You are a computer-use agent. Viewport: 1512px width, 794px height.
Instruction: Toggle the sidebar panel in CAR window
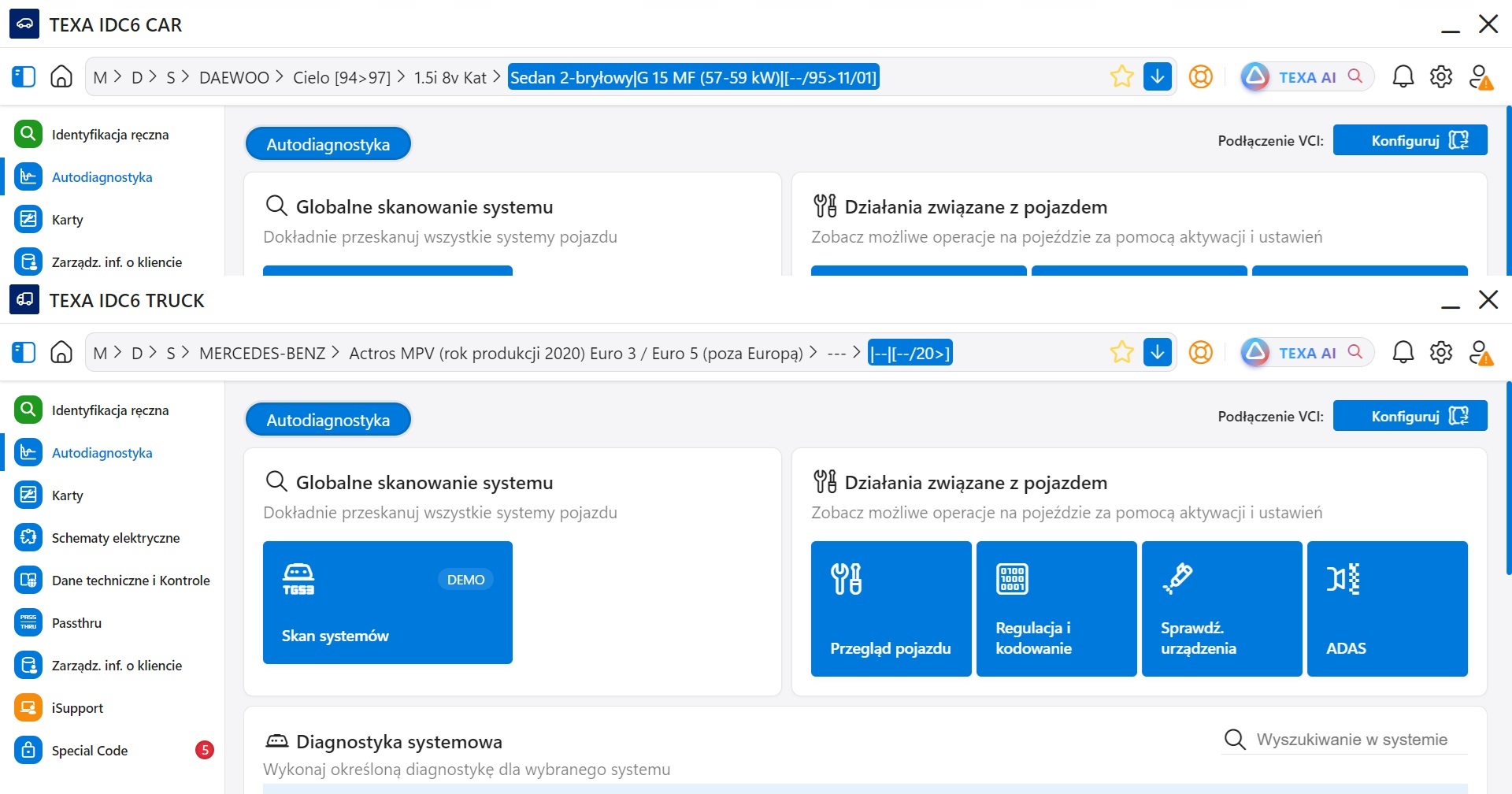click(24, 76)
